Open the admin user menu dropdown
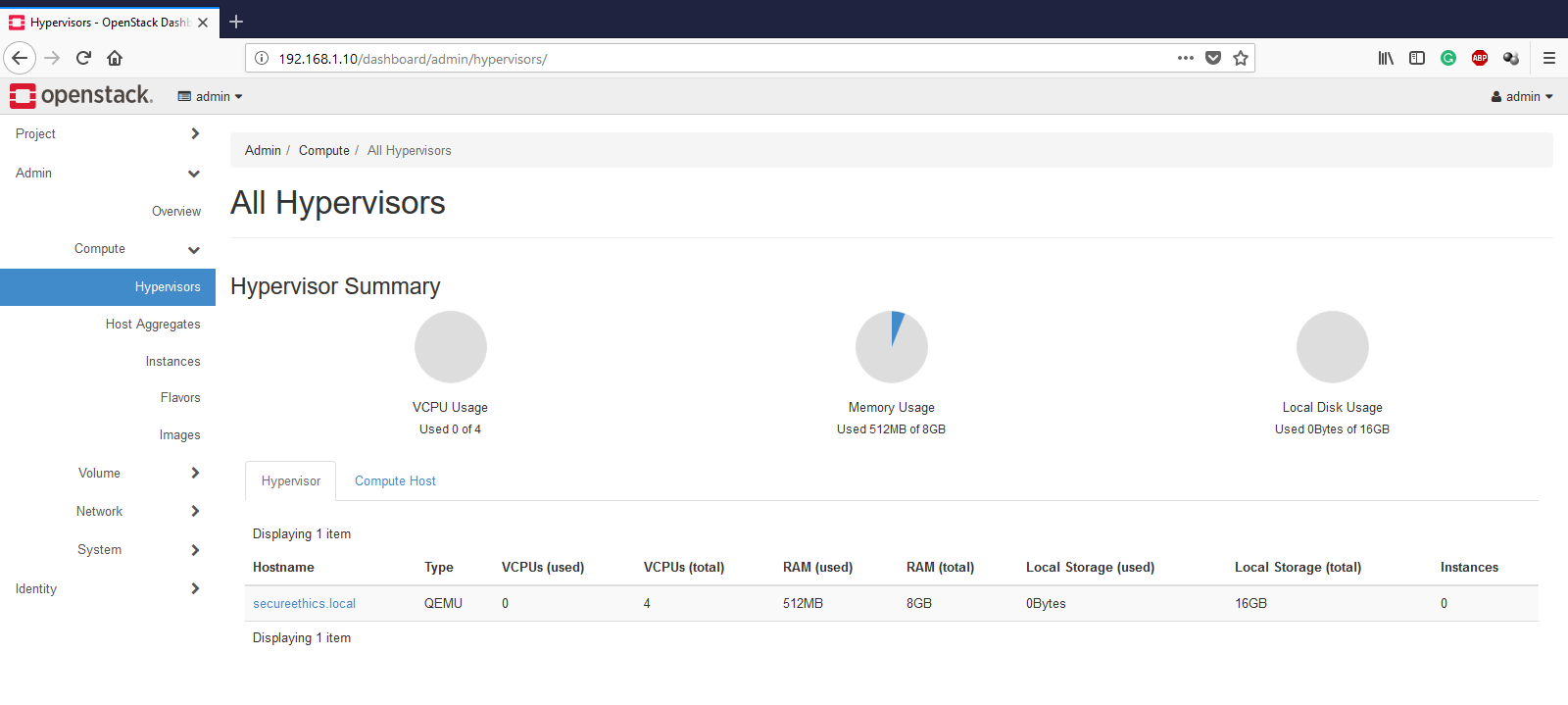1568x705 pixels. click(1522, 96)
